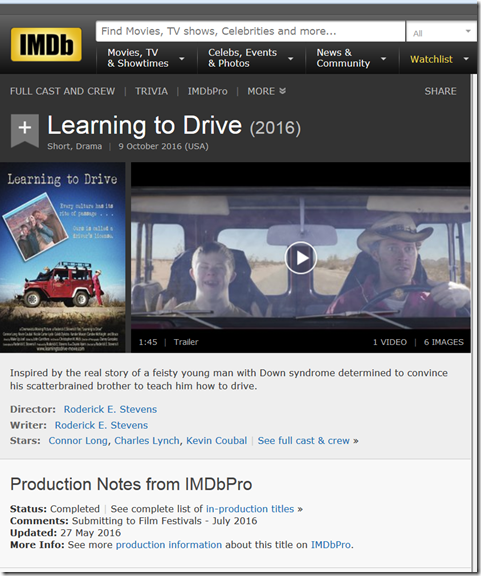The width and height of the screenshot is (481, 576).
Task: Open in-production titles link
Action: (250, 509)
